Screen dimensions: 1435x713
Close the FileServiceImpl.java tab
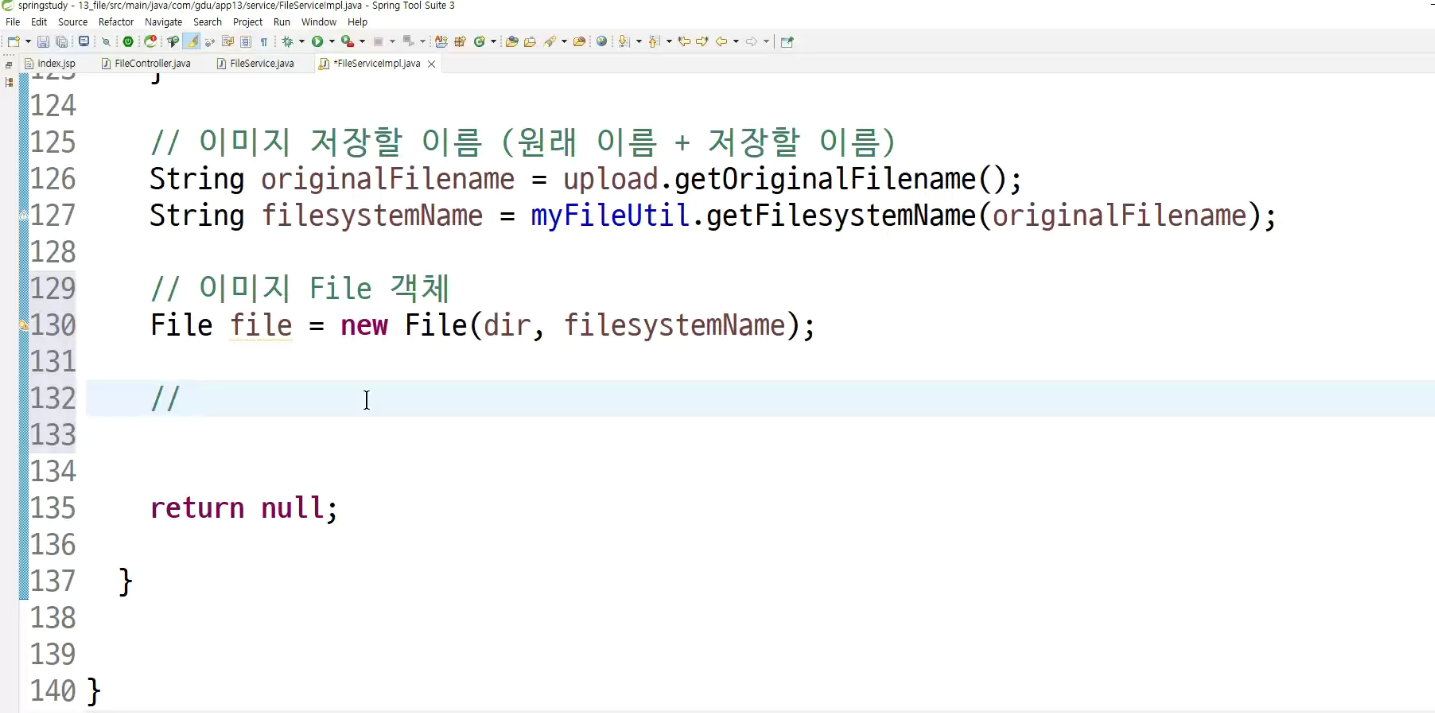click(432, 64)
